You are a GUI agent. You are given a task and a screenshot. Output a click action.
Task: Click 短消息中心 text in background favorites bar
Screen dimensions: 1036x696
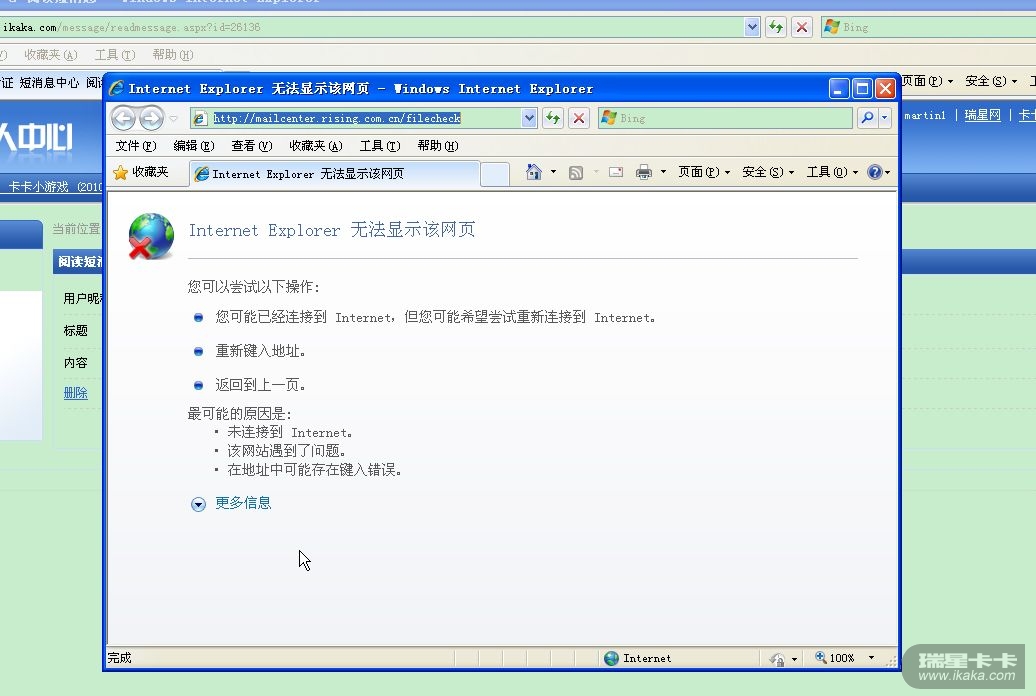click(x=49, y=83)
